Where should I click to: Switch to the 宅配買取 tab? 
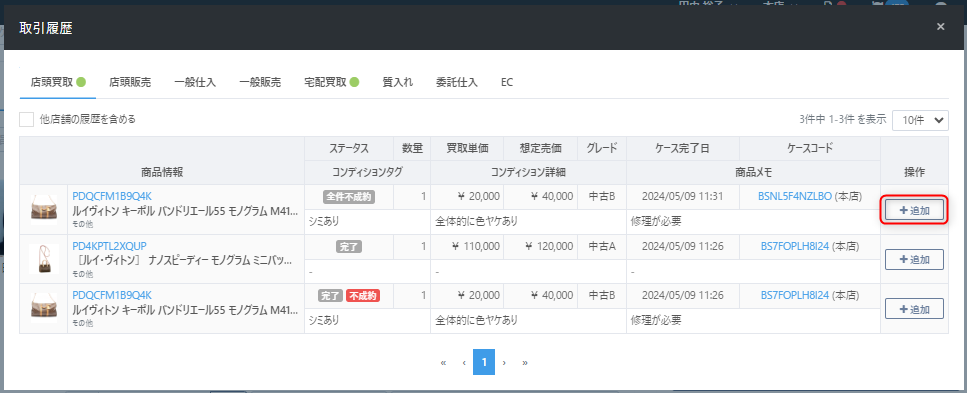click(331, 82)
